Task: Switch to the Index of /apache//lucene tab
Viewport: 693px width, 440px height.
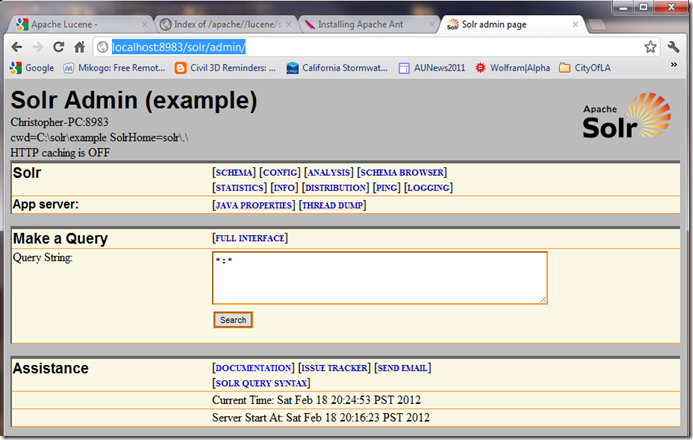Action: click(x=226, y=24)
